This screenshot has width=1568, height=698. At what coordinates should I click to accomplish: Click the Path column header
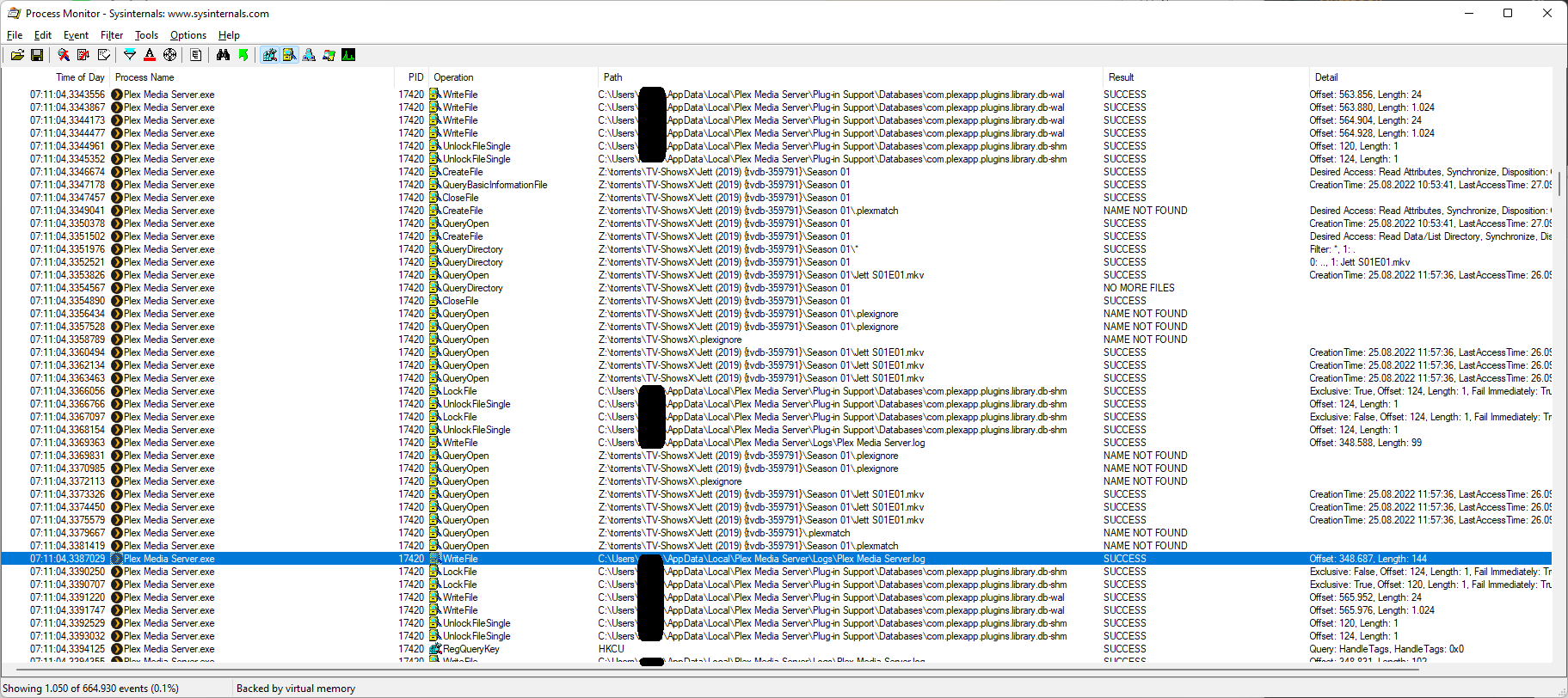coord(851,77)
